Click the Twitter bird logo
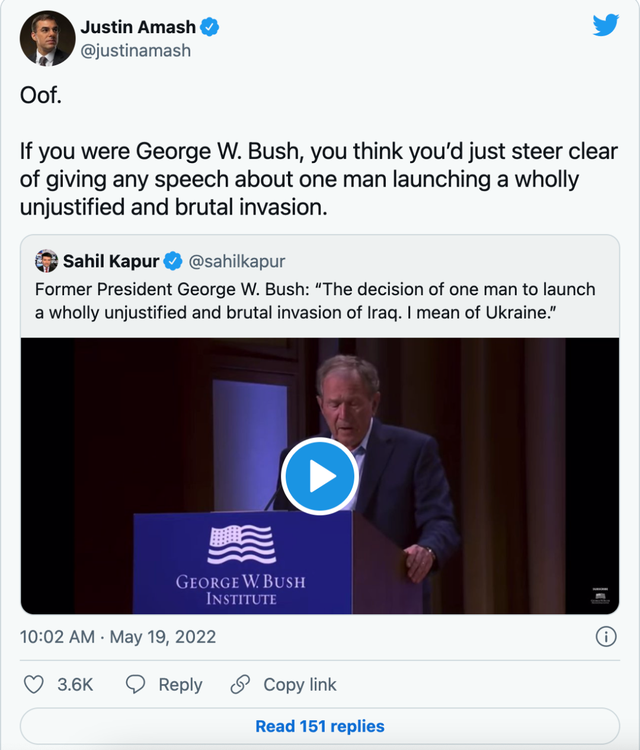This screenshot has height=750, width=640. click(x=605, y=26)
